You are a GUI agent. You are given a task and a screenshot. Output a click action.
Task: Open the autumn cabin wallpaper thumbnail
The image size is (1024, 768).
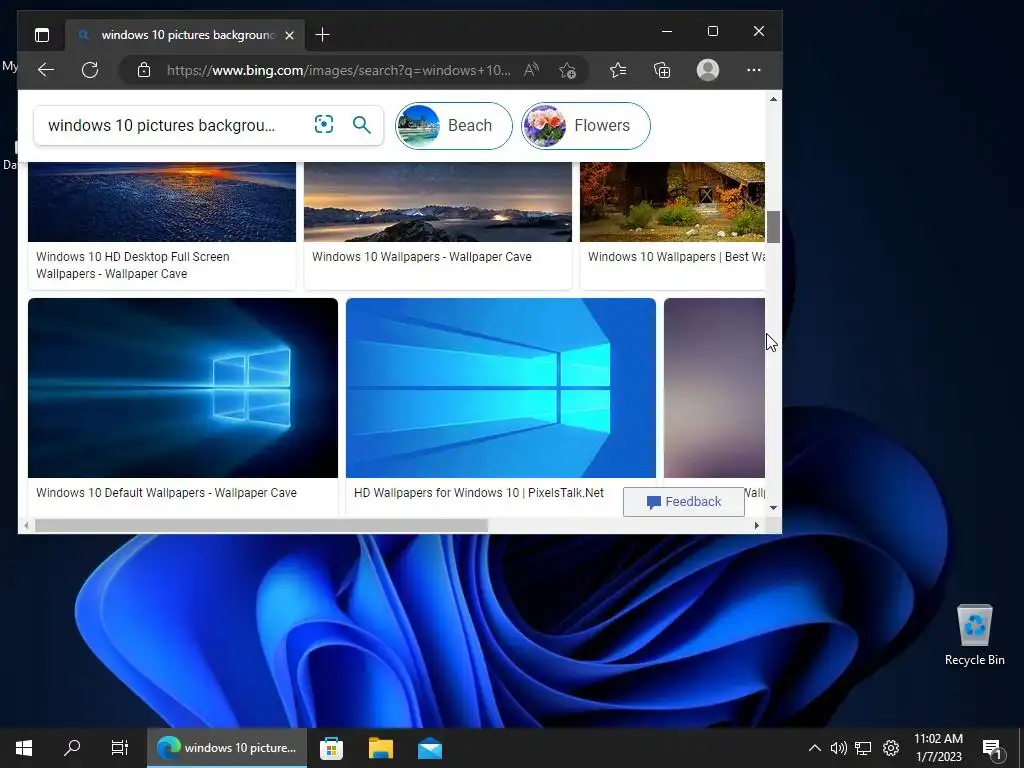(x=673, y=202)
